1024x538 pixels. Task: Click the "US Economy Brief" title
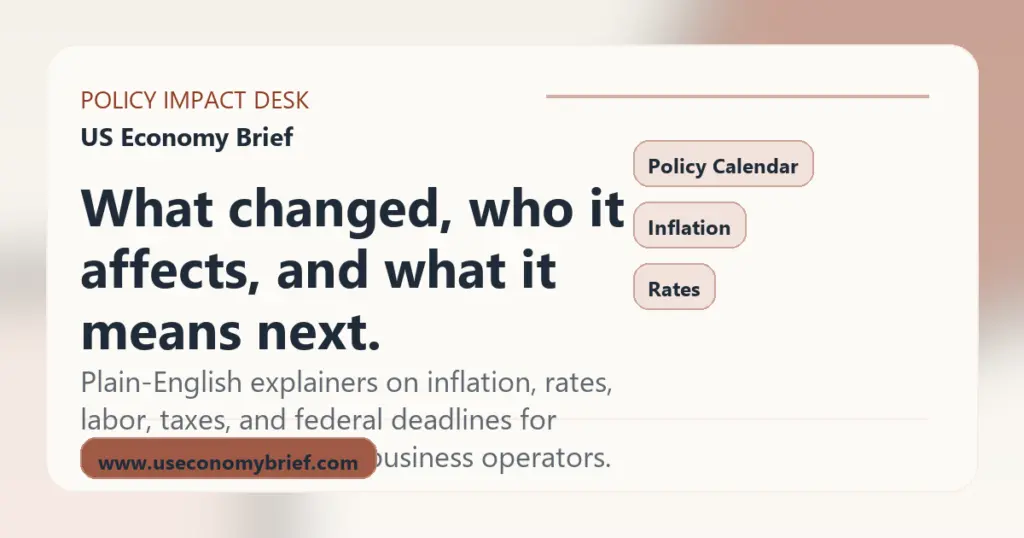187,138
